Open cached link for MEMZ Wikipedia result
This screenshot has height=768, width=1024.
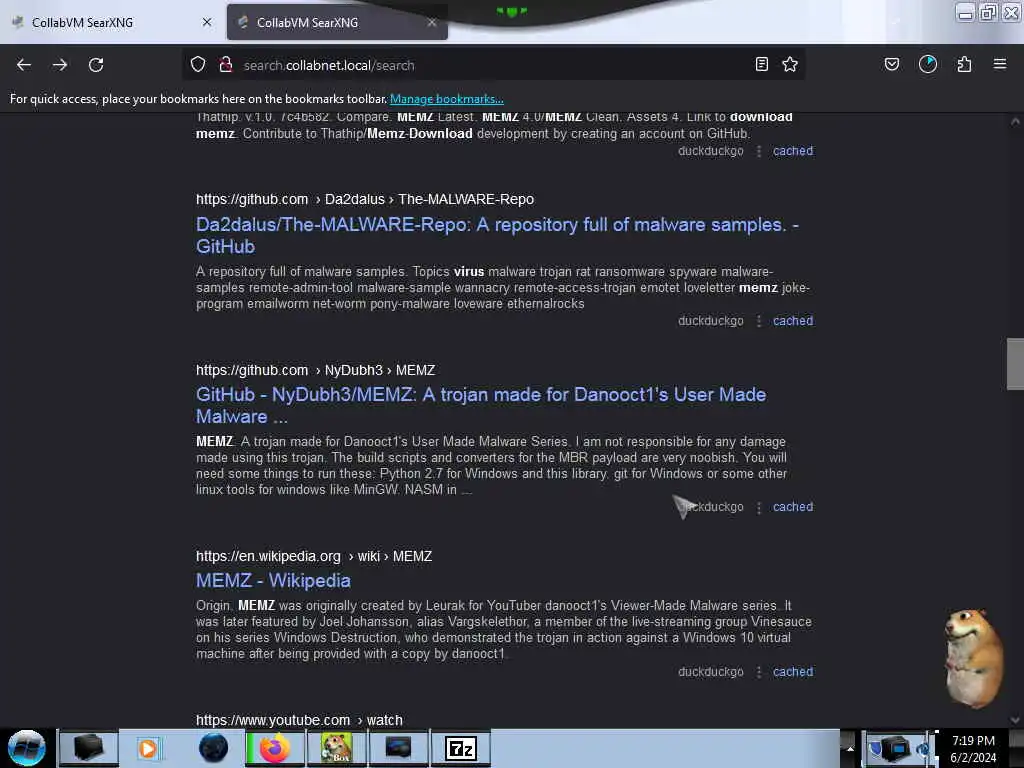tap(793, 671)
